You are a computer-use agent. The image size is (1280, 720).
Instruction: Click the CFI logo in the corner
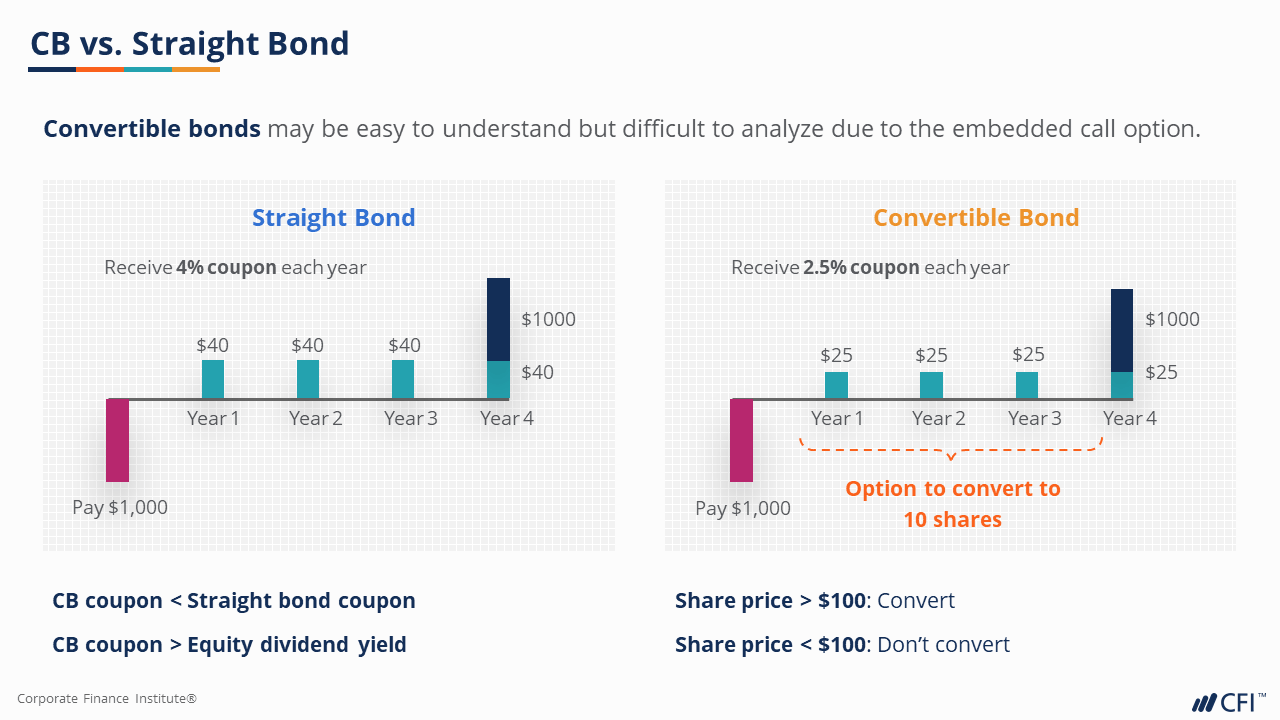[x=1228, y=701]
